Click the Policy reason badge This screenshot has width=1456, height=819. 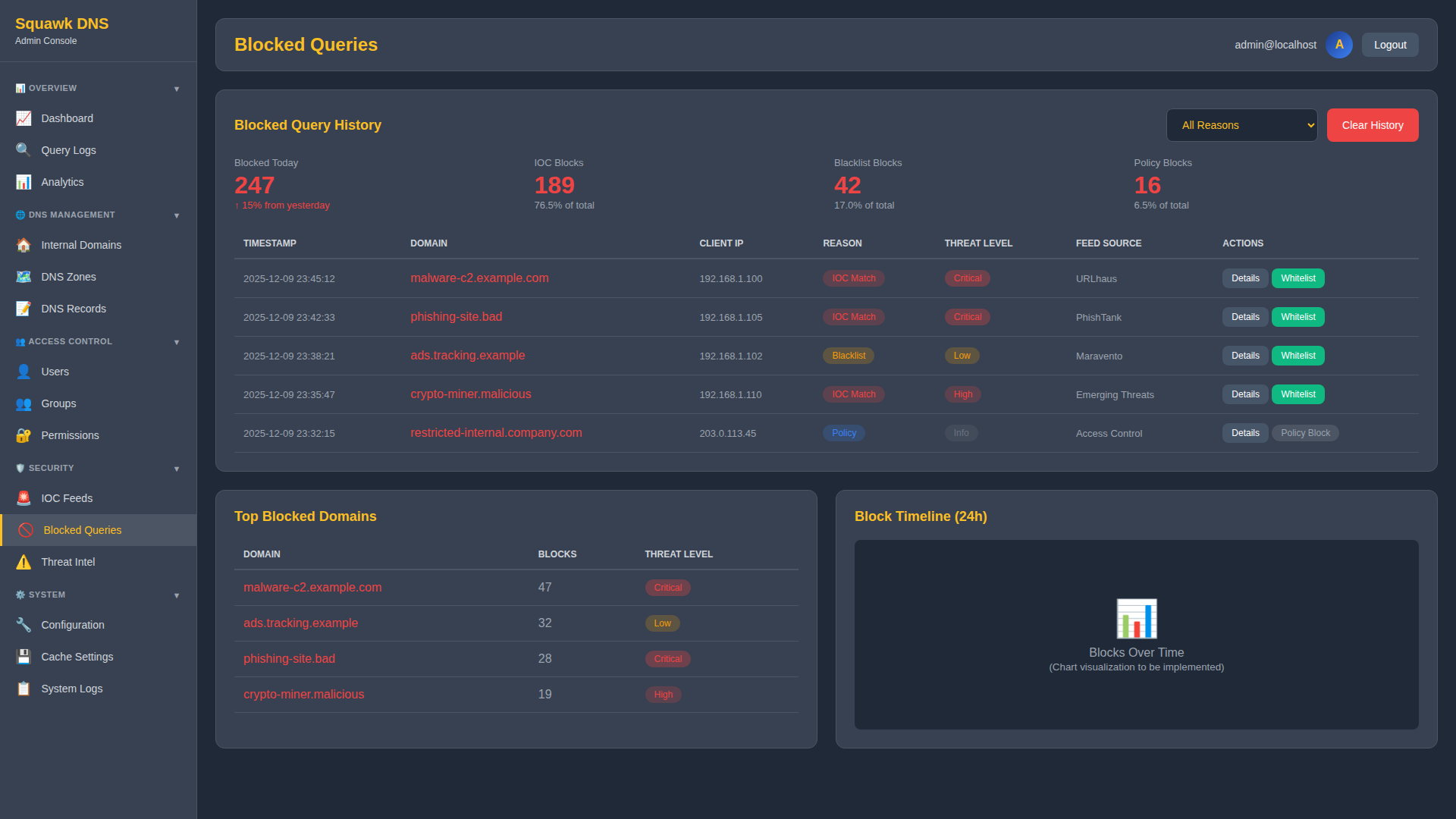844,433
